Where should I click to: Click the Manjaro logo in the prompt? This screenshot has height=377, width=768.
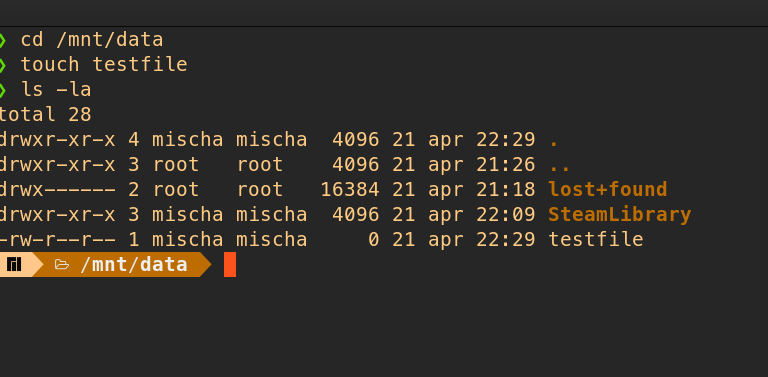pyautogui.click(x=14, y=265)
